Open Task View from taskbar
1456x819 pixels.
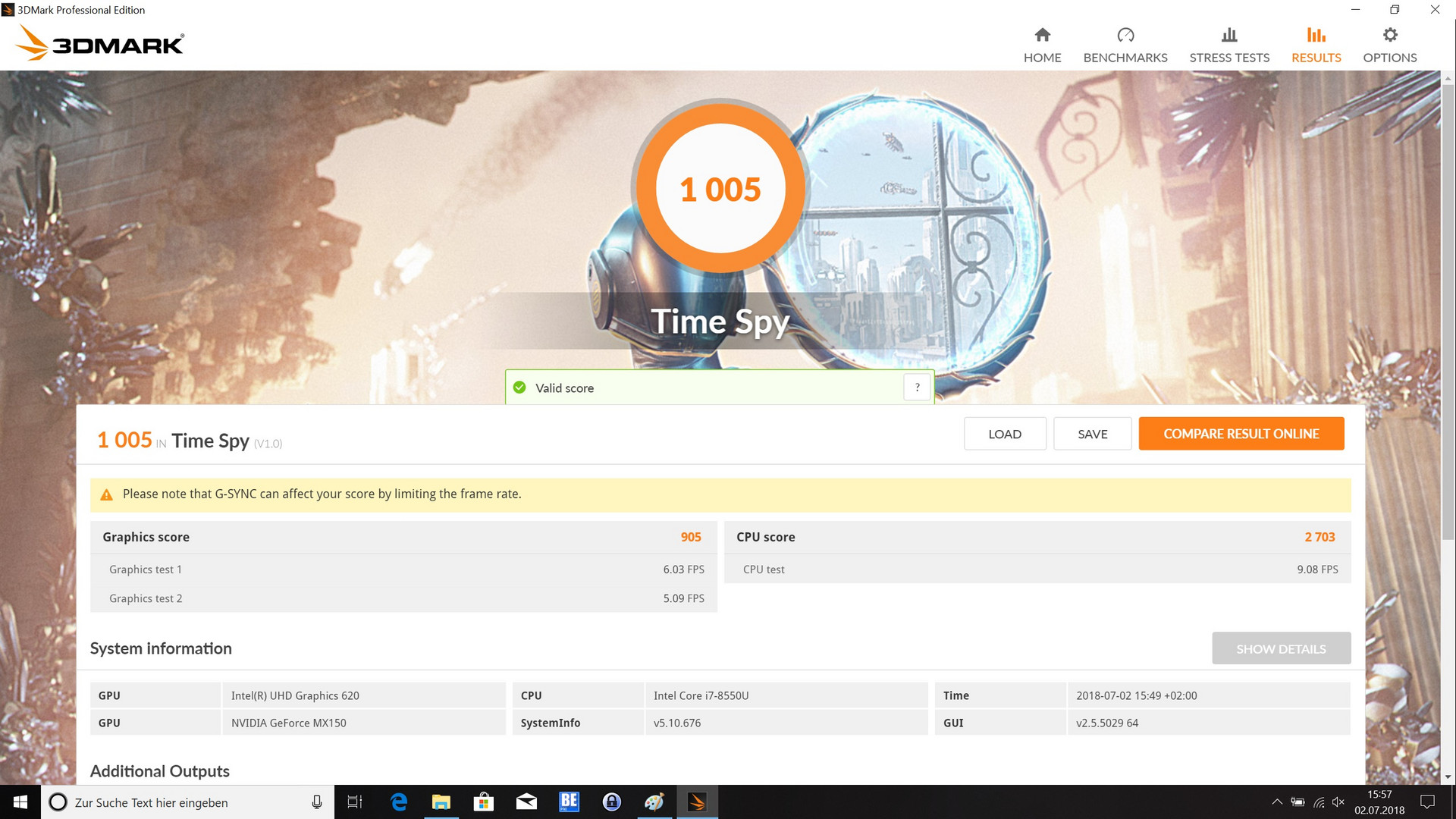[354, 802]
